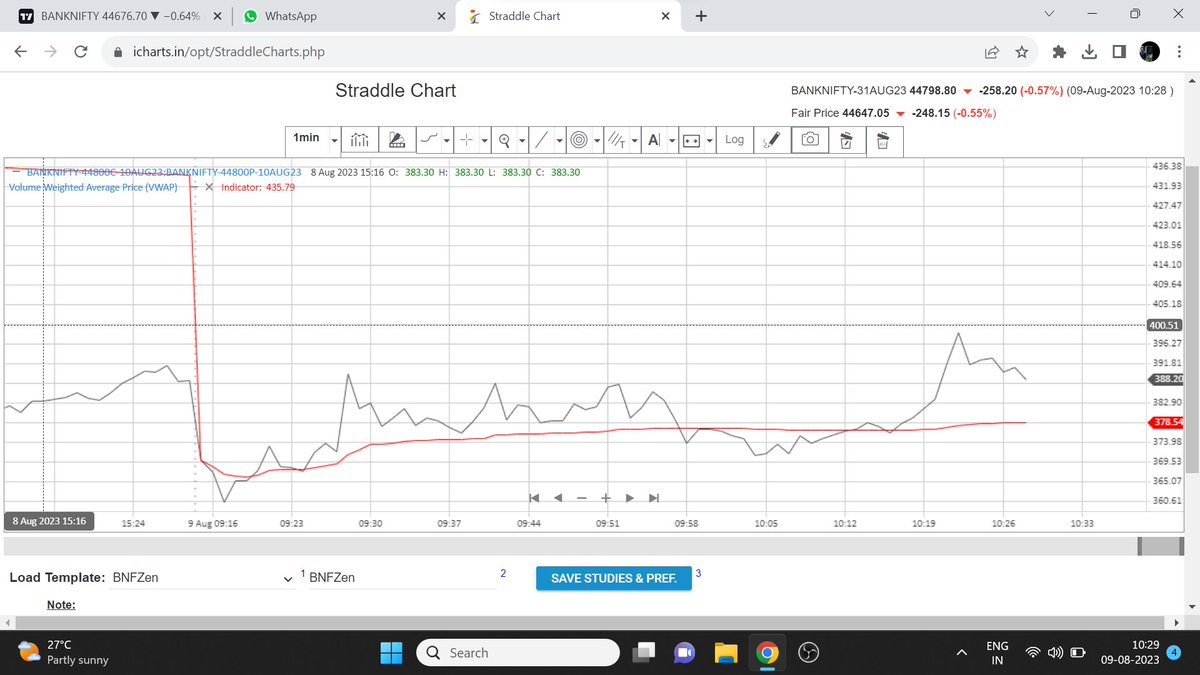
Task: Click the SAVE STUDIES & PREF button
Action: coord(613,578)
